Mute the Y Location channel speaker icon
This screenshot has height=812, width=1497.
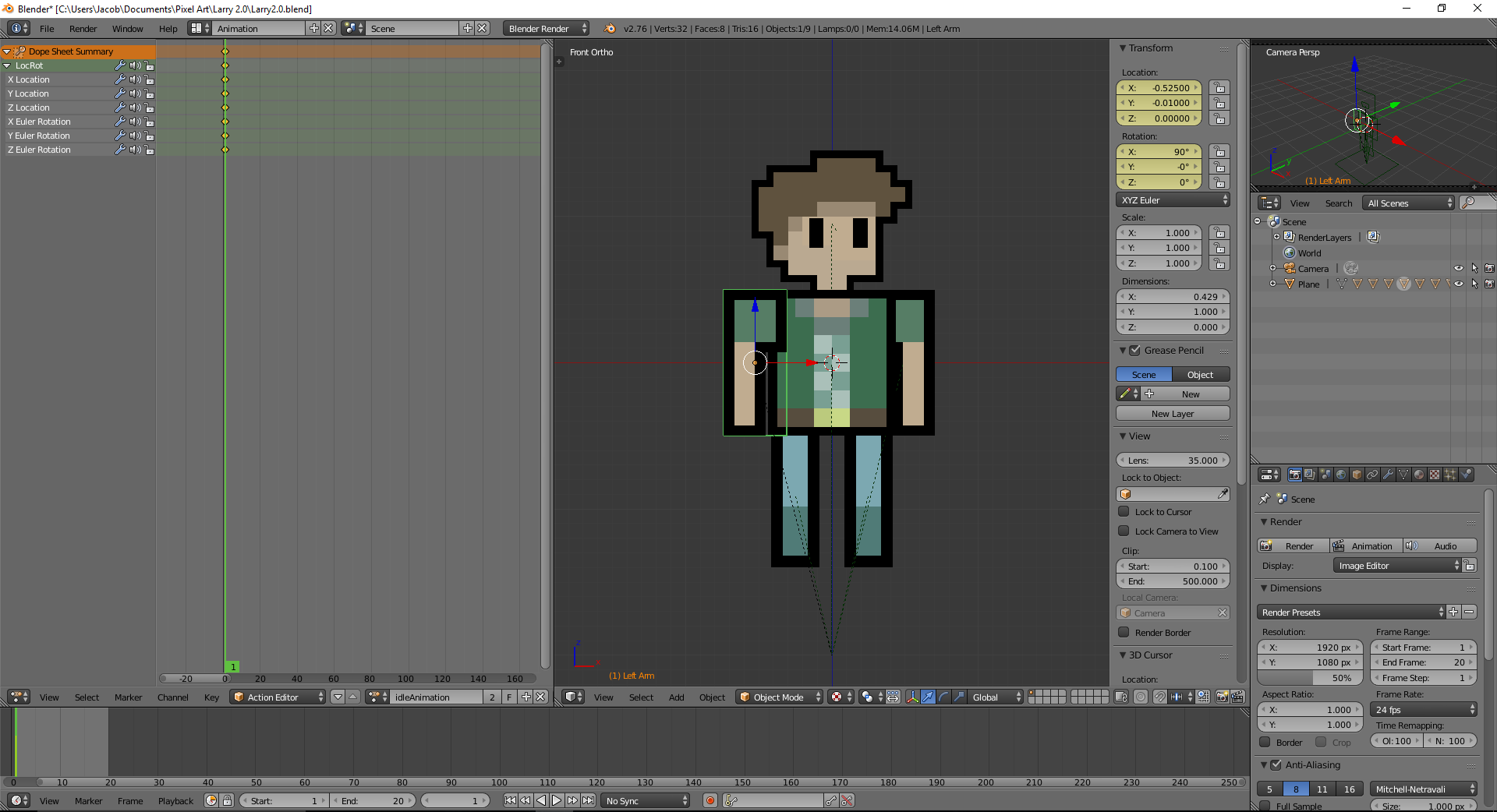(x=135, y=94)
